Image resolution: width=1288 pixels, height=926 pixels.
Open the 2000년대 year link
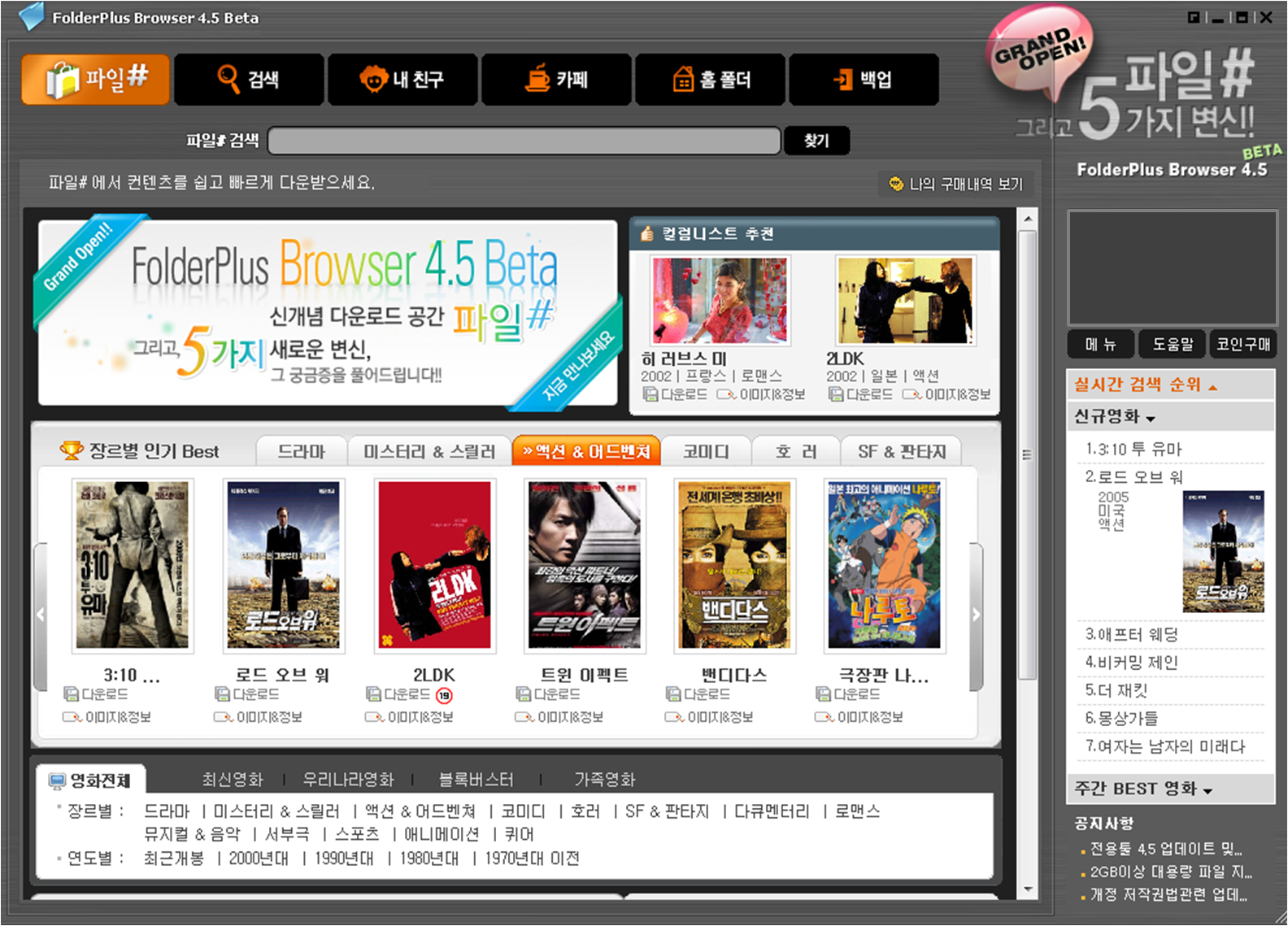point(259,859)
